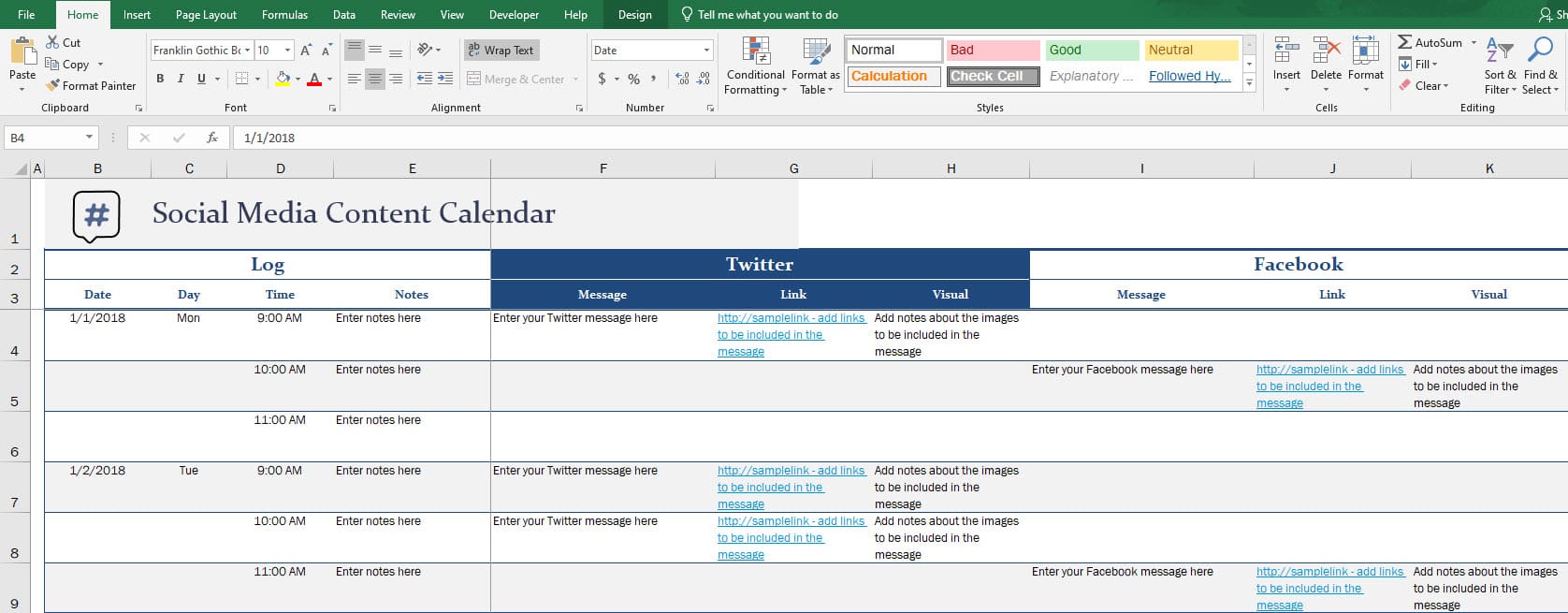The width and height of the screenshot is (1568, 613).
Task: Expand the Date number format dropdown
Action: click(706, 51)
